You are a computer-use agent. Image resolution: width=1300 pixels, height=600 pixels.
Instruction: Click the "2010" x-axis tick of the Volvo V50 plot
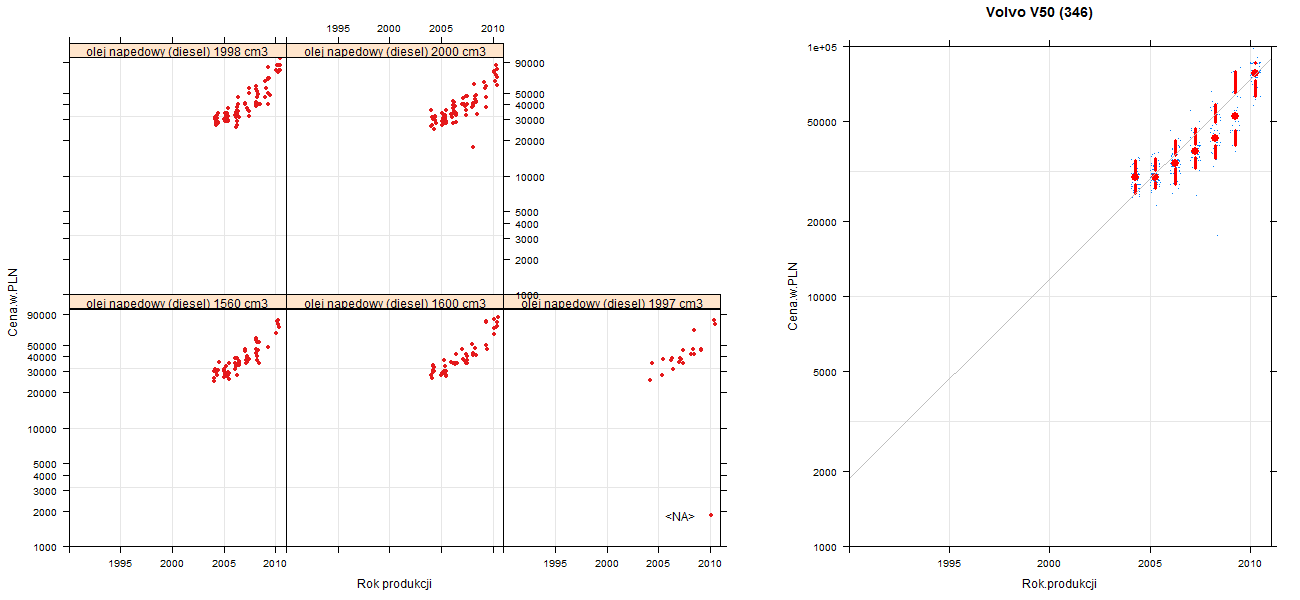pyautogui.click(x=1249, y=565)
